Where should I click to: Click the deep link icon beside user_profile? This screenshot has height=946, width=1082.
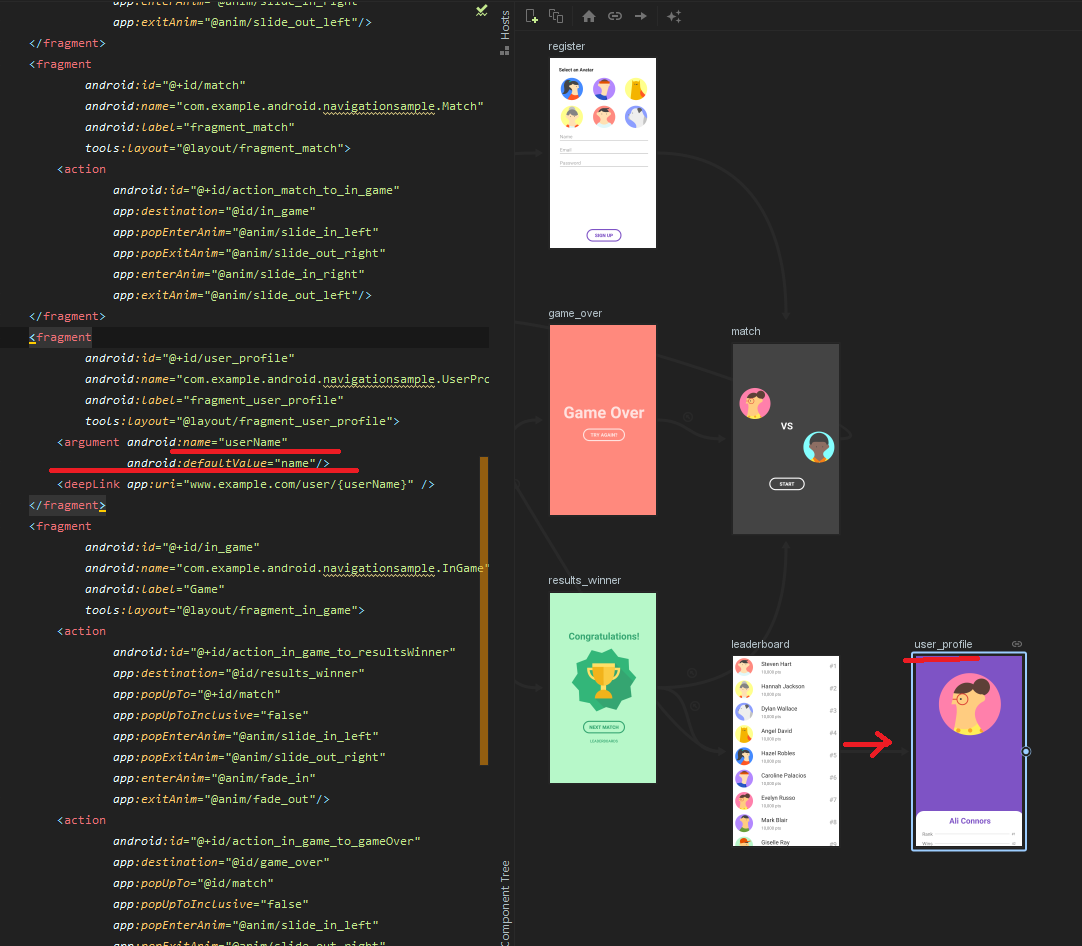coord(1017,644)
